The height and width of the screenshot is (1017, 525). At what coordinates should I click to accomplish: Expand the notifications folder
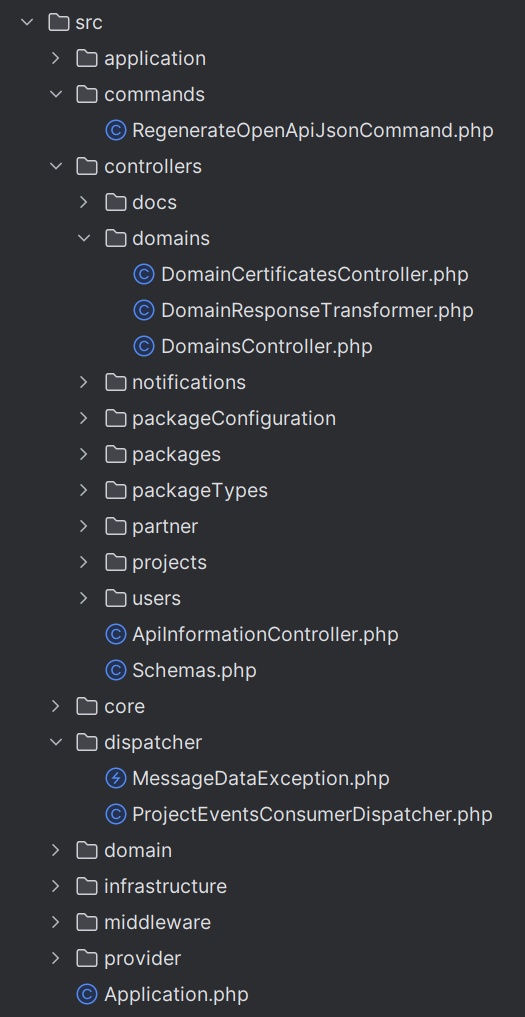pyautogui.click(x=84, y=383)
